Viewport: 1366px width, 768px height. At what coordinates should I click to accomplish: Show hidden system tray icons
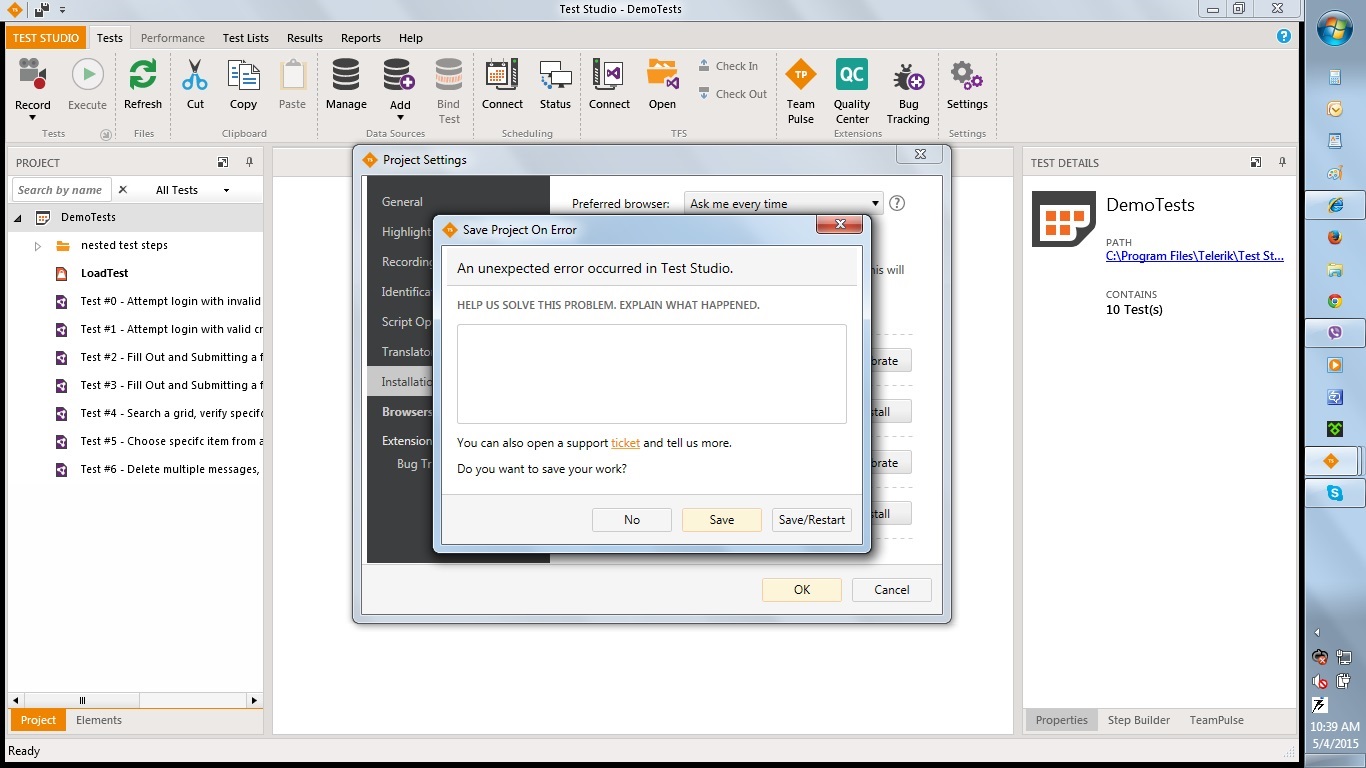(1317, 632)
